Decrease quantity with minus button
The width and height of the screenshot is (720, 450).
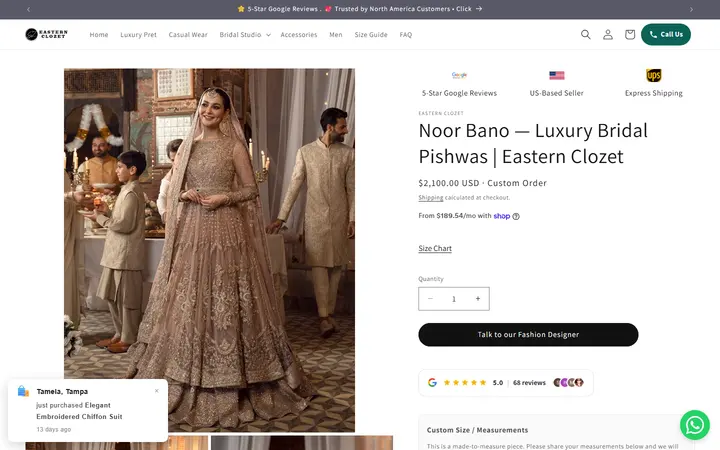pos(430,298)
